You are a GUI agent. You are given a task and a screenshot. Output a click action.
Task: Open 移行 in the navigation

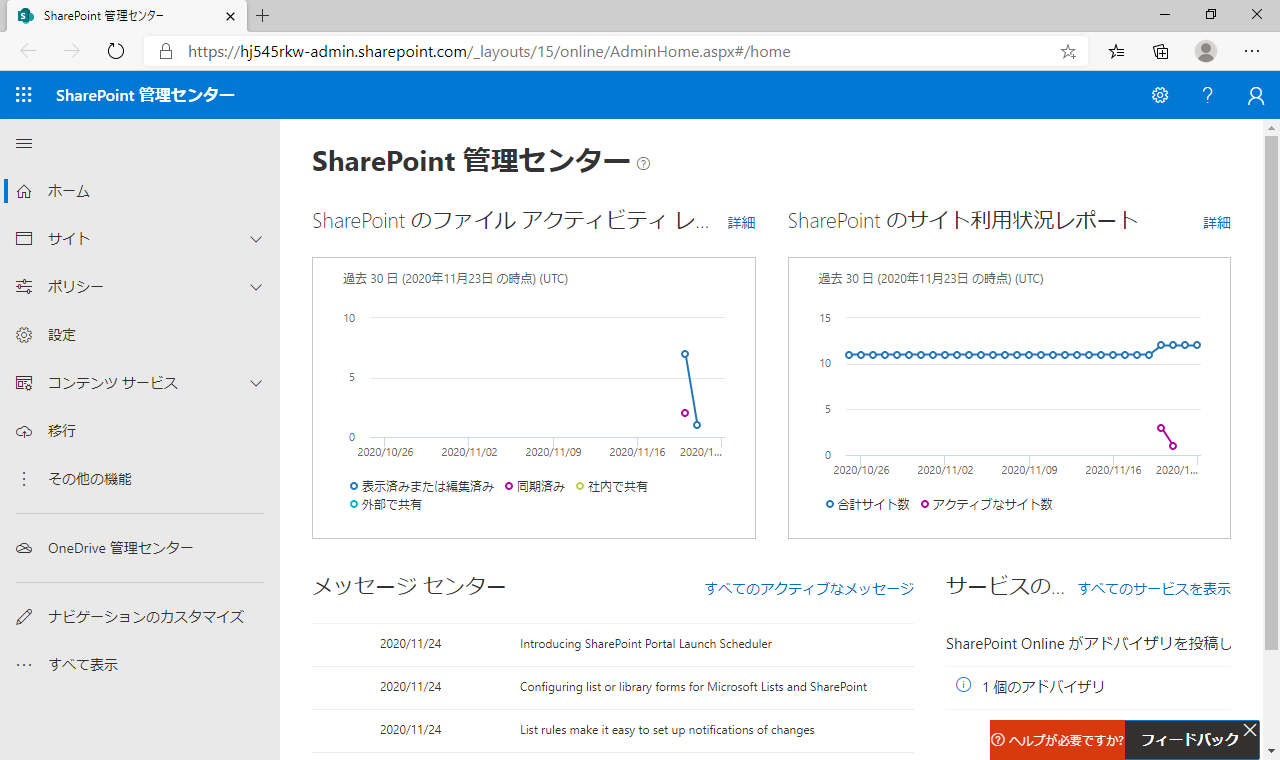click(62, 431)
